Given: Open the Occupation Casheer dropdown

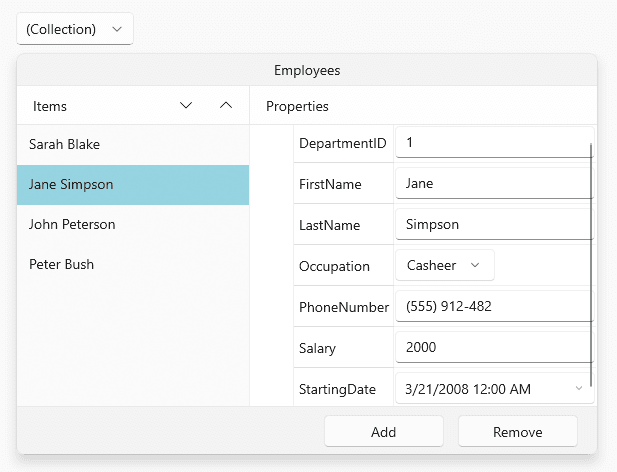Looking at the screenshot, I should click(445, 265).
